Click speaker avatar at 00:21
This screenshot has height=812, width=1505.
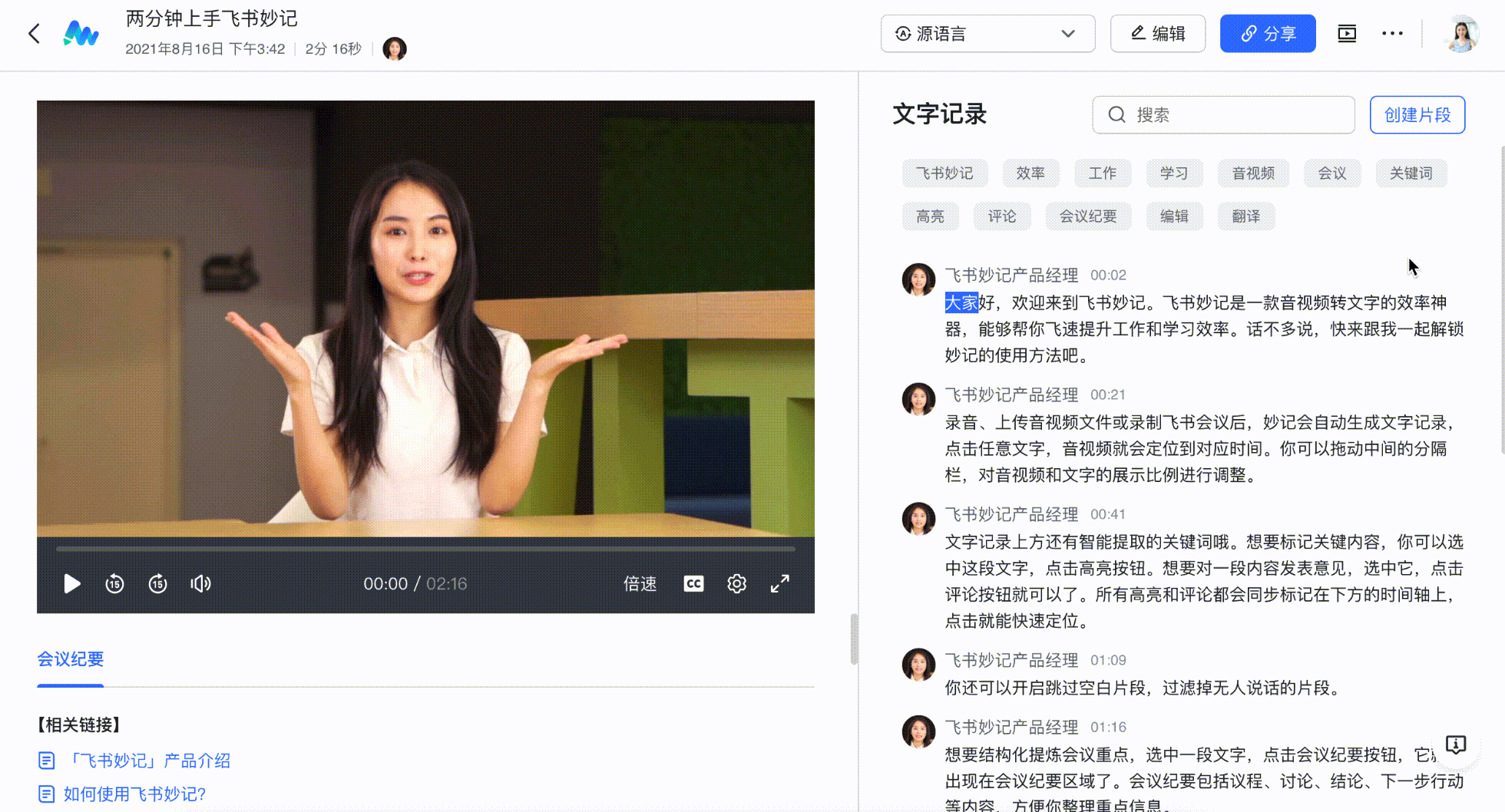pyautogui.click(x=918, y=399)
